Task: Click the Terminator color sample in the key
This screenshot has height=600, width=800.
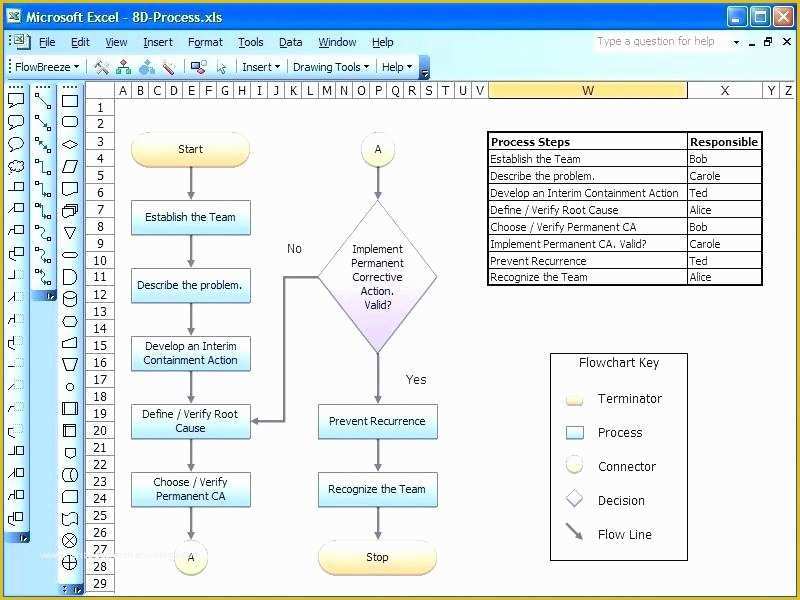Action: tap(574, 399)
